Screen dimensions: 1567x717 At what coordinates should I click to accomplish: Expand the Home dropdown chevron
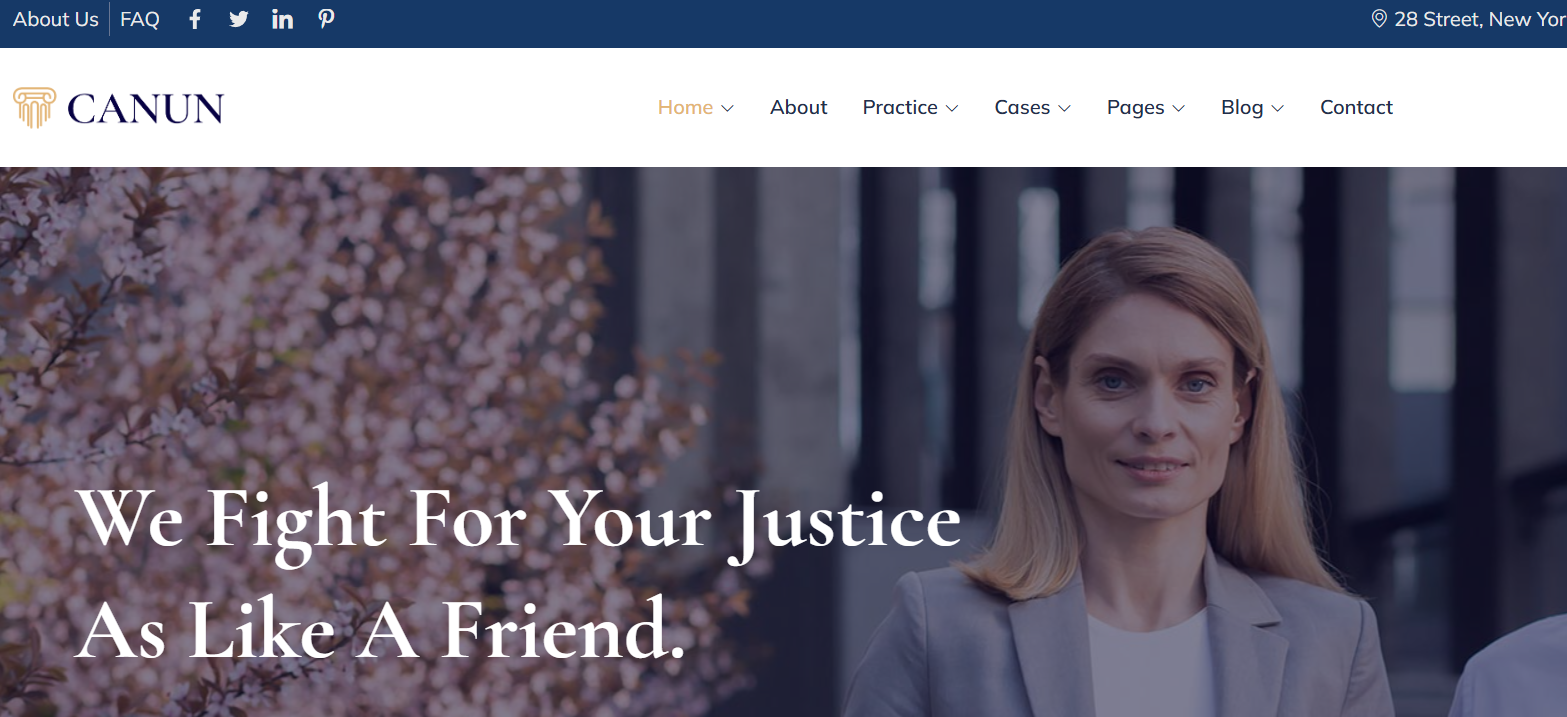(x=727, y=108)
